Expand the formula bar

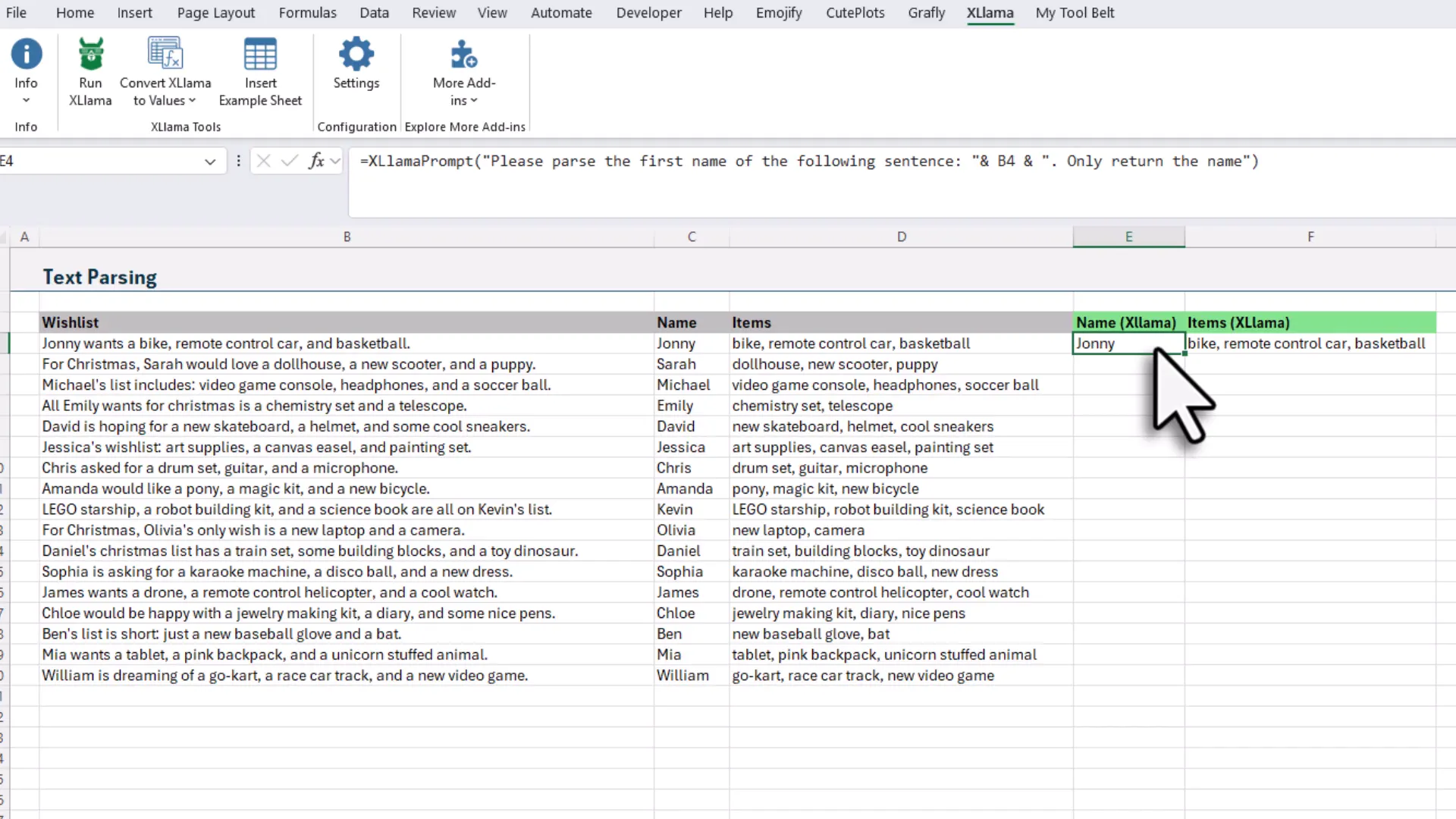334,161
